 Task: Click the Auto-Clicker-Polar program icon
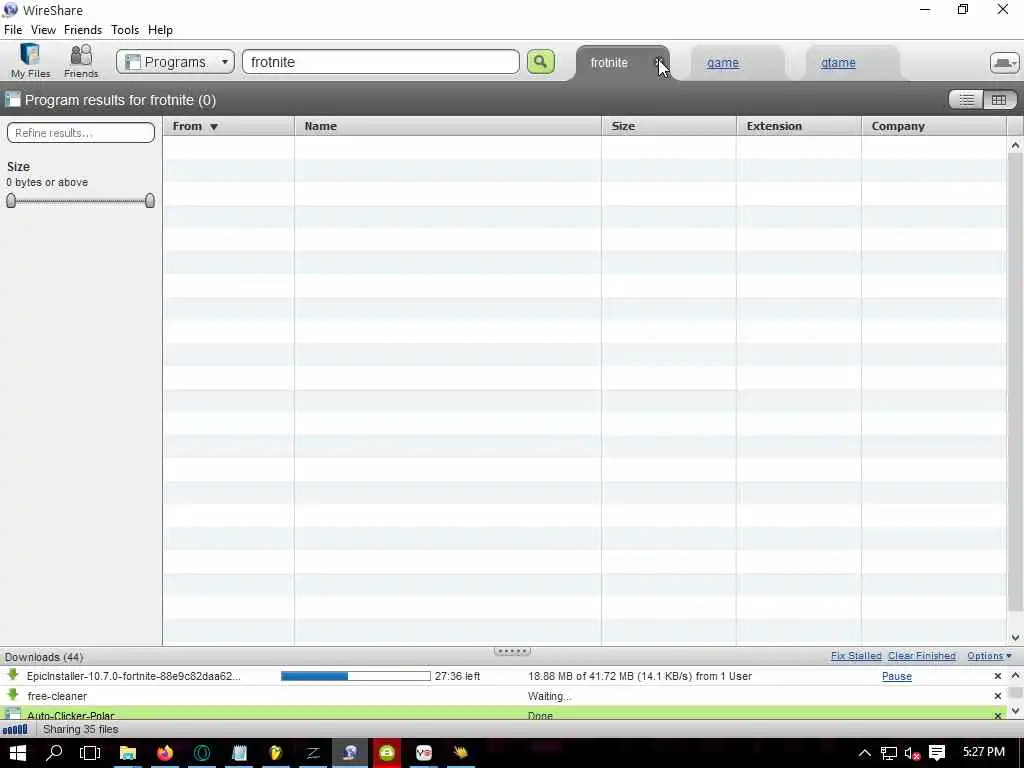pyautogui.click(x=12, y=714)
